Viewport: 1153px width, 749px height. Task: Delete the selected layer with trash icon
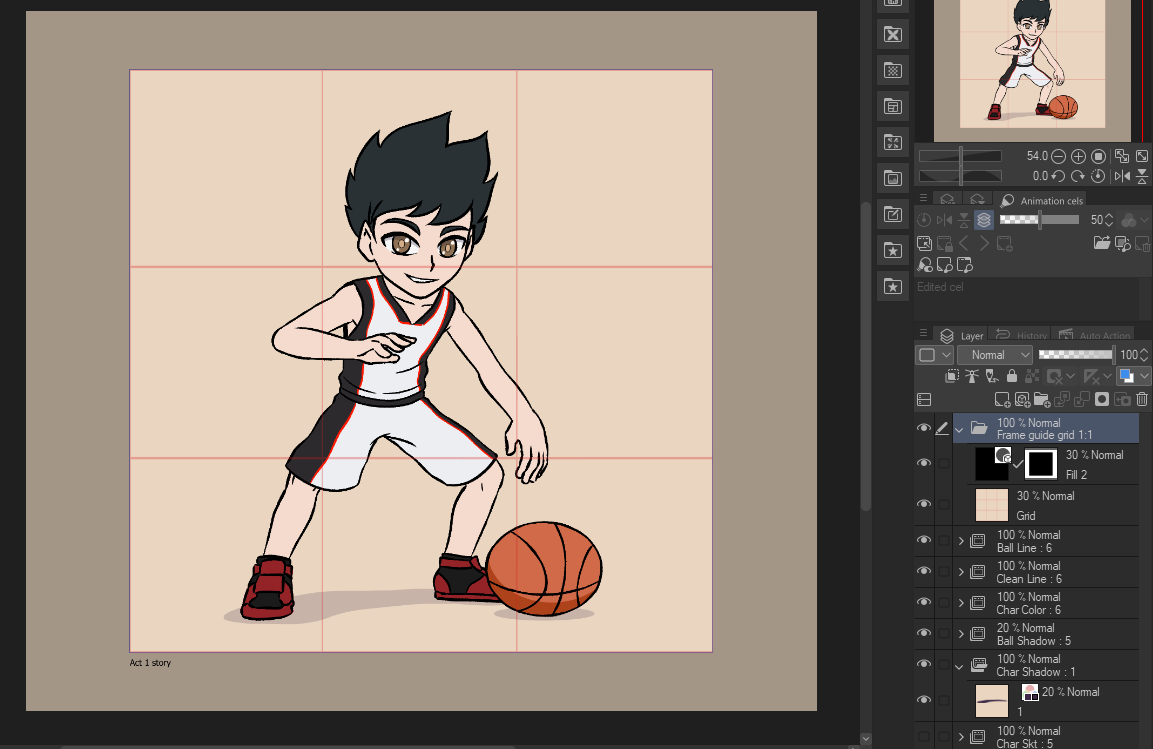[1142, 399]
